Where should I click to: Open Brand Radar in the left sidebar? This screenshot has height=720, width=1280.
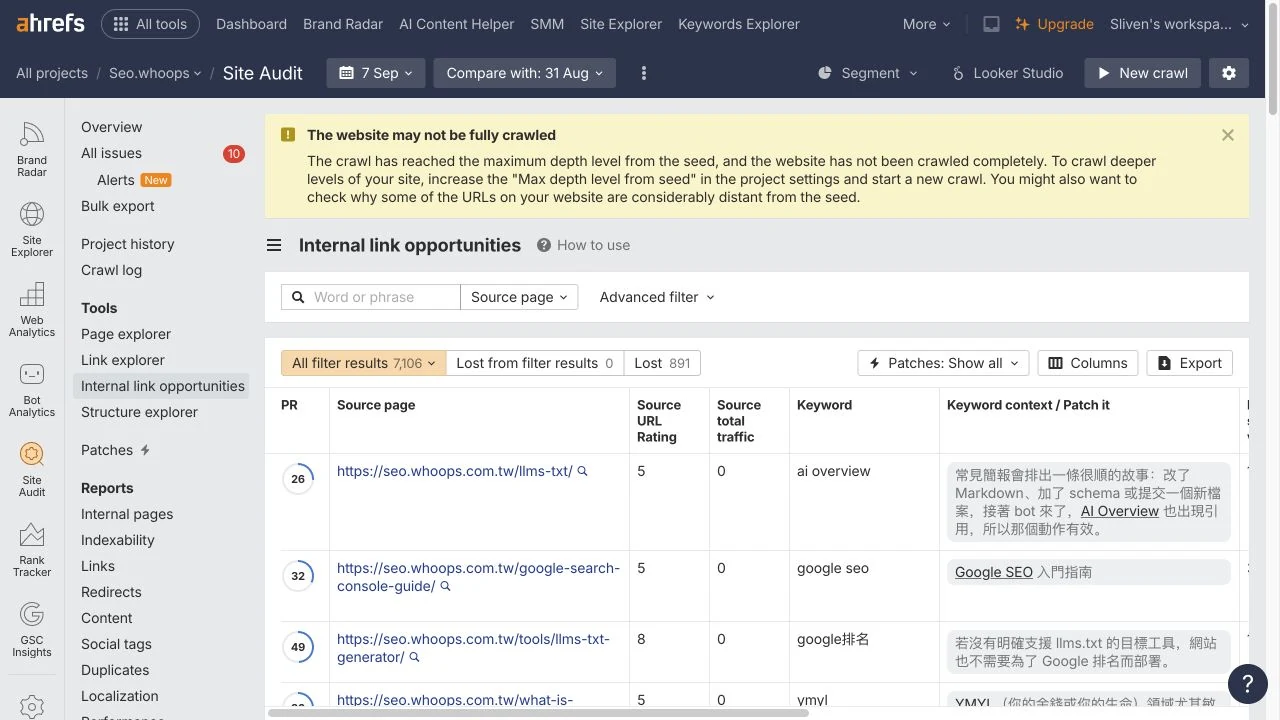[x=32, y=150]
